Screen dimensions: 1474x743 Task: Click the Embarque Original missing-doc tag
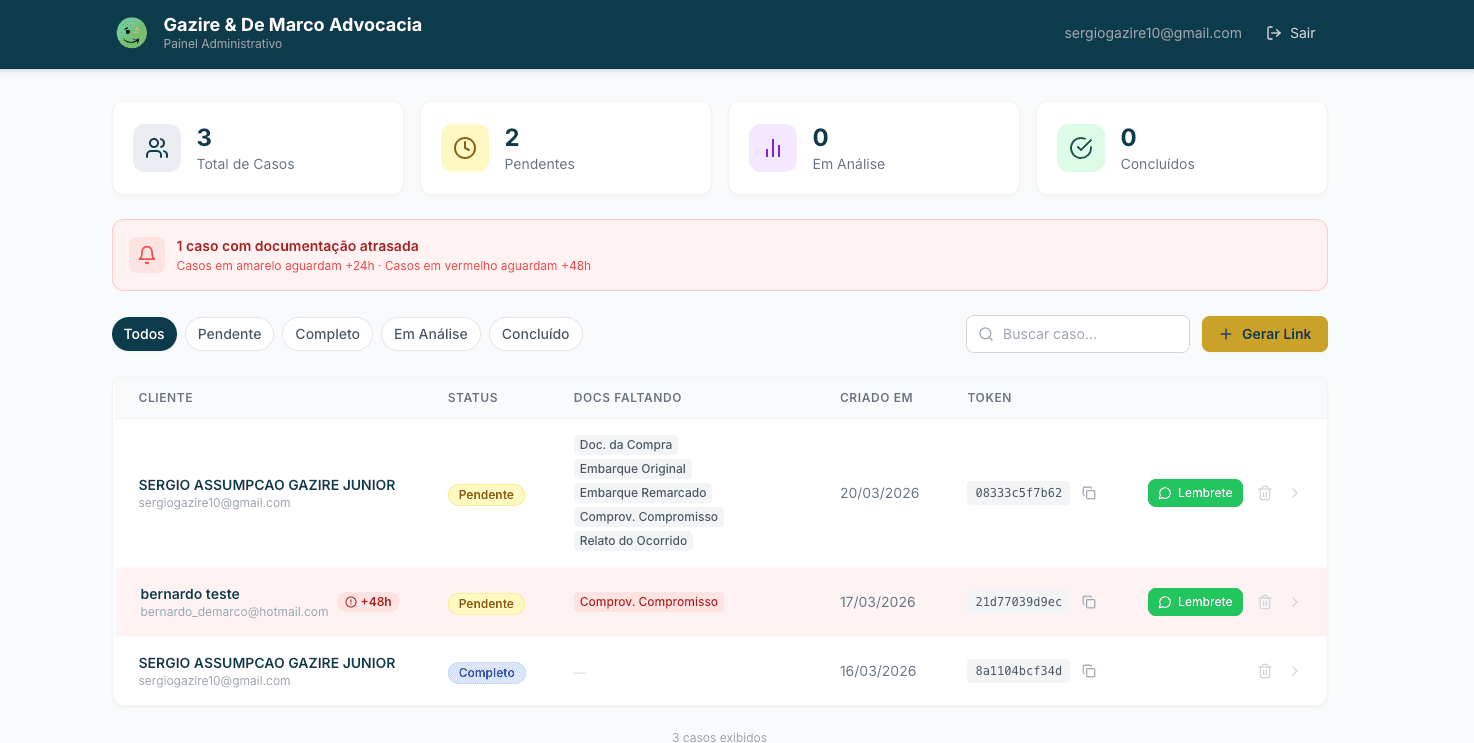click(x=633, y=469)
